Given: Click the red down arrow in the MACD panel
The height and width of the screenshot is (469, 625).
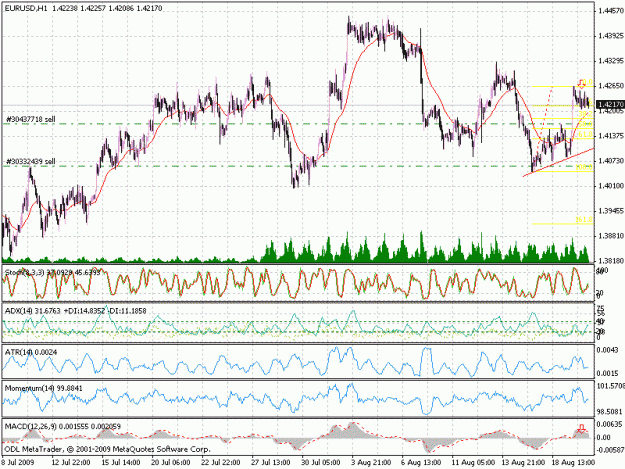Looking at the screenshot, I should [x=581, y=429].
